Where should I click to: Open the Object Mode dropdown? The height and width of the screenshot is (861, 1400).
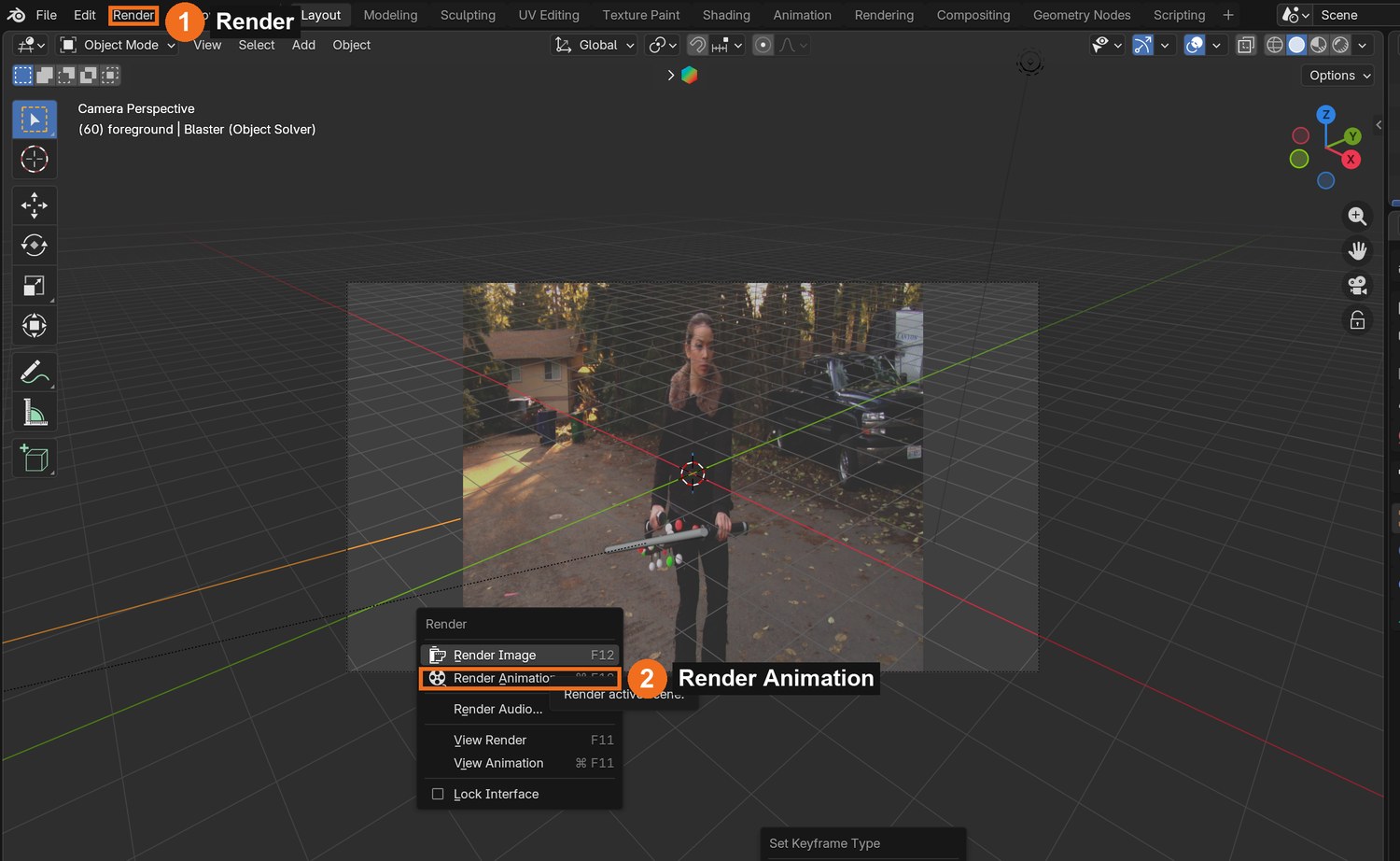[118, 45]
